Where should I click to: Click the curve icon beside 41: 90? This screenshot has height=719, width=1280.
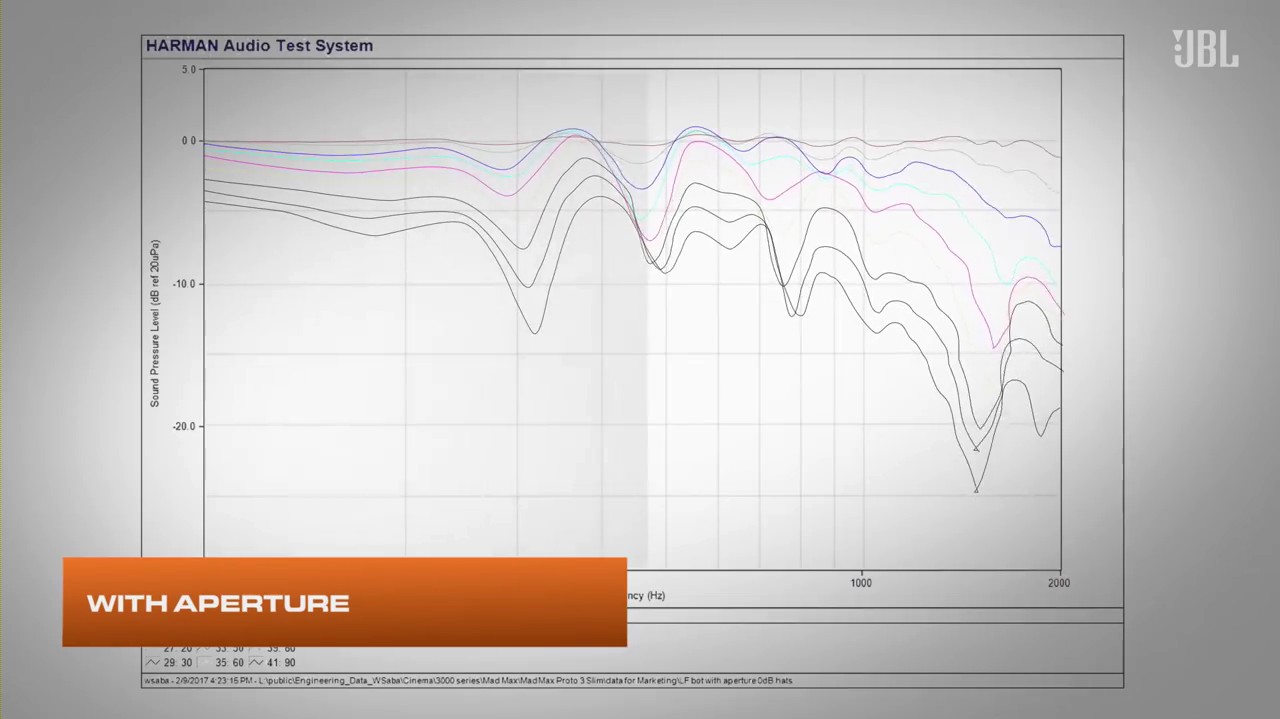tap(257, 663)
